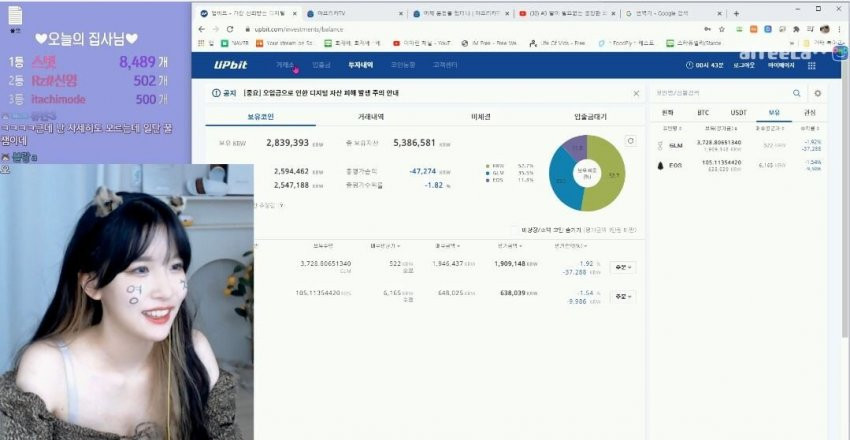
Task: Open the 주문 dropdown in the 638,039 row
Action: (622, 296)
